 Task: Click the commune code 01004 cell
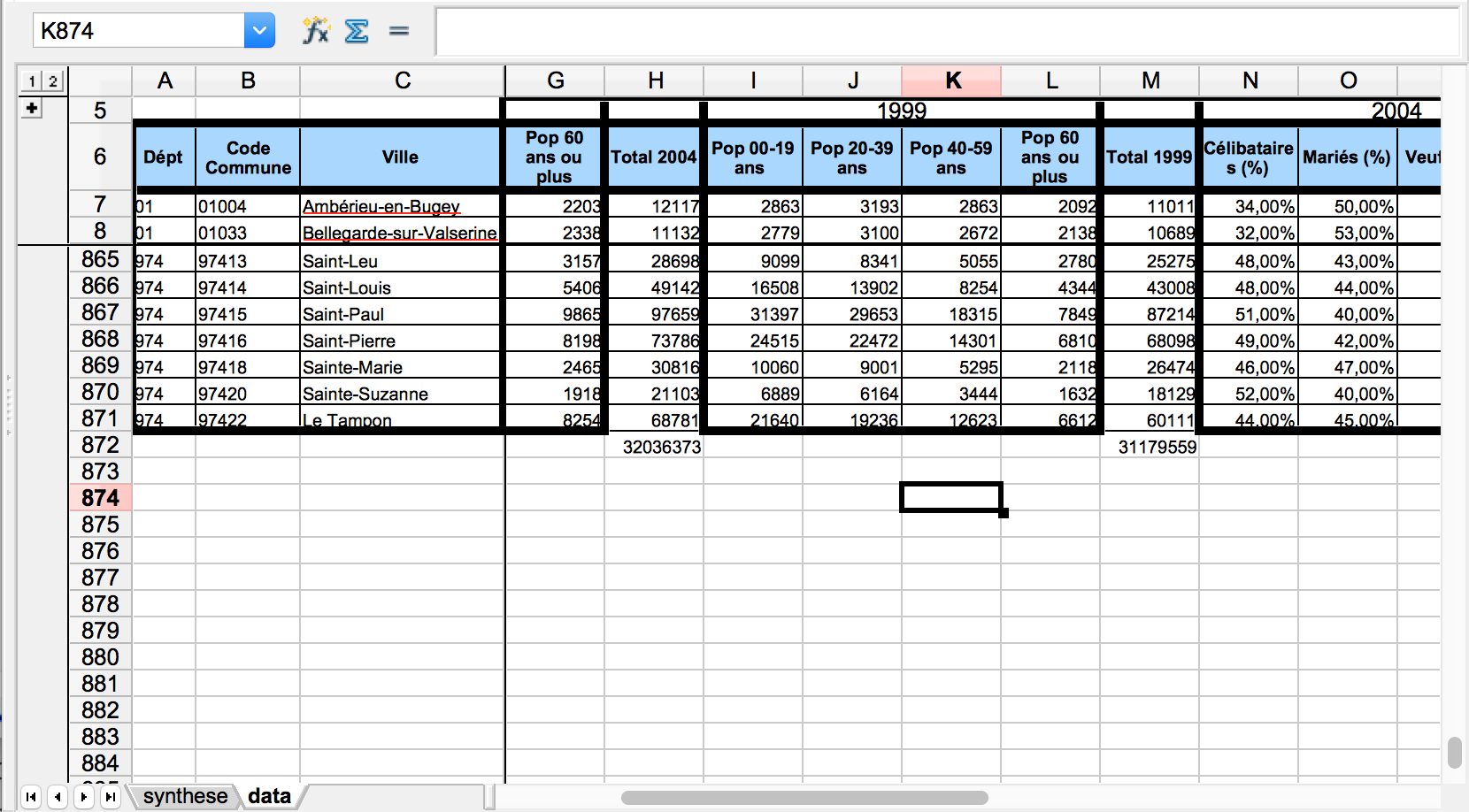point(248,206)
